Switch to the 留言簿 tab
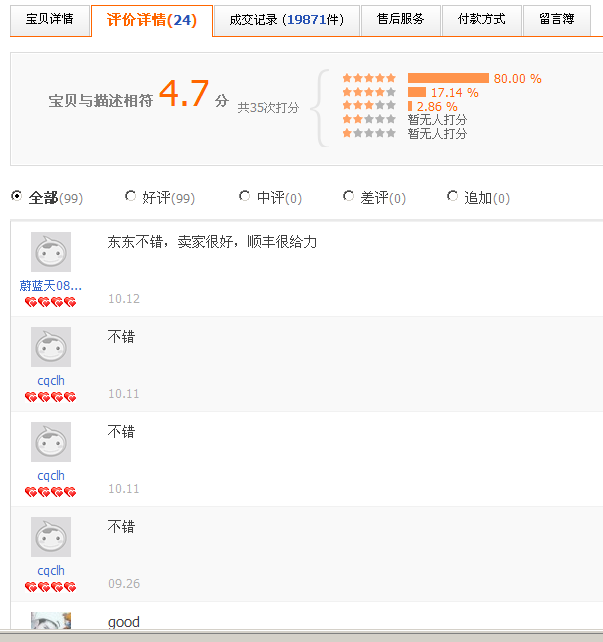 tap(556, 19)
